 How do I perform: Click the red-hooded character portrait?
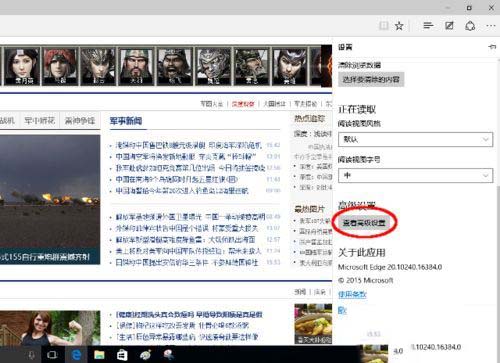pos(60,66)
